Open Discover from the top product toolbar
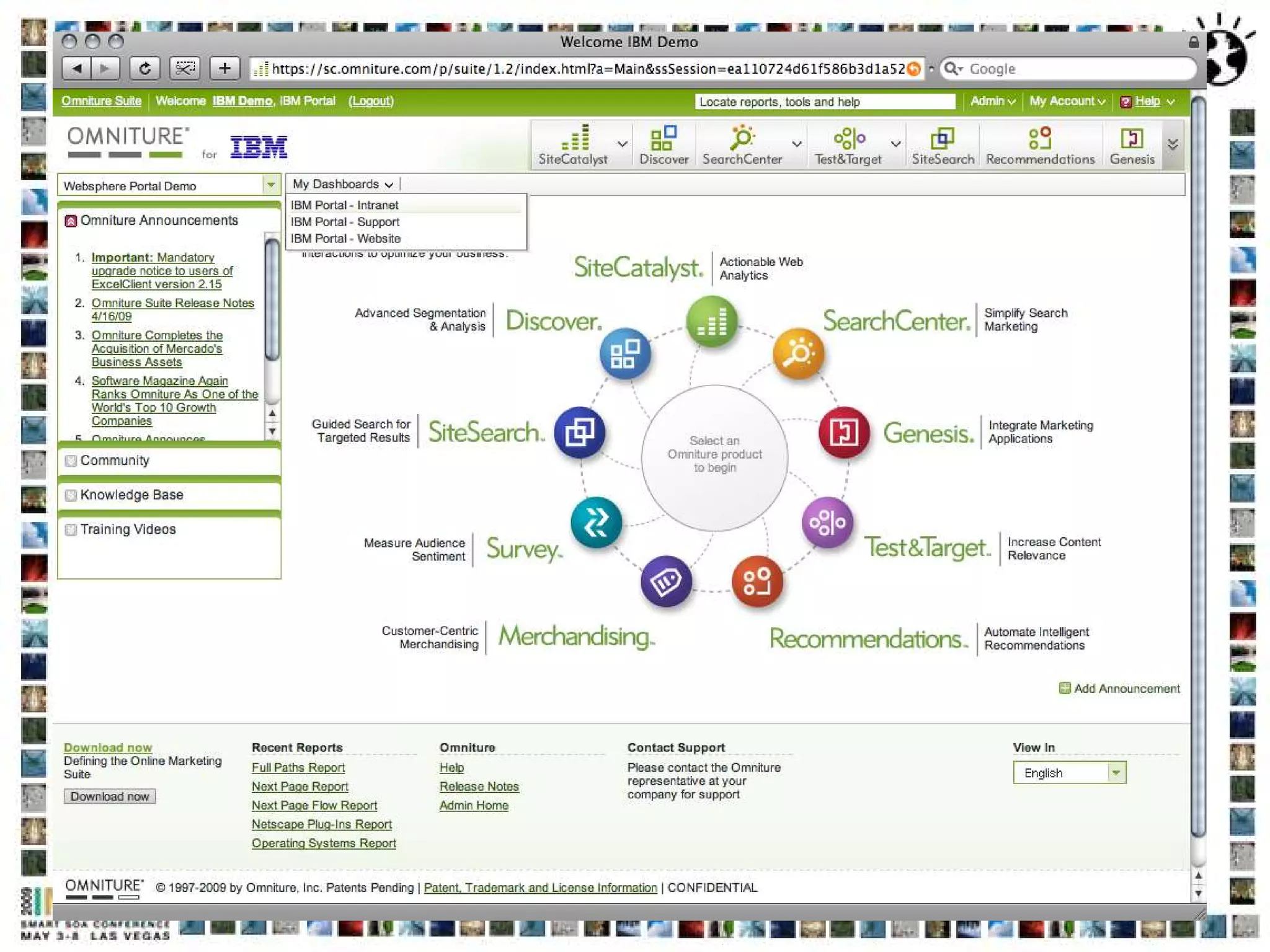1270x952 pixels. (664, 145)
